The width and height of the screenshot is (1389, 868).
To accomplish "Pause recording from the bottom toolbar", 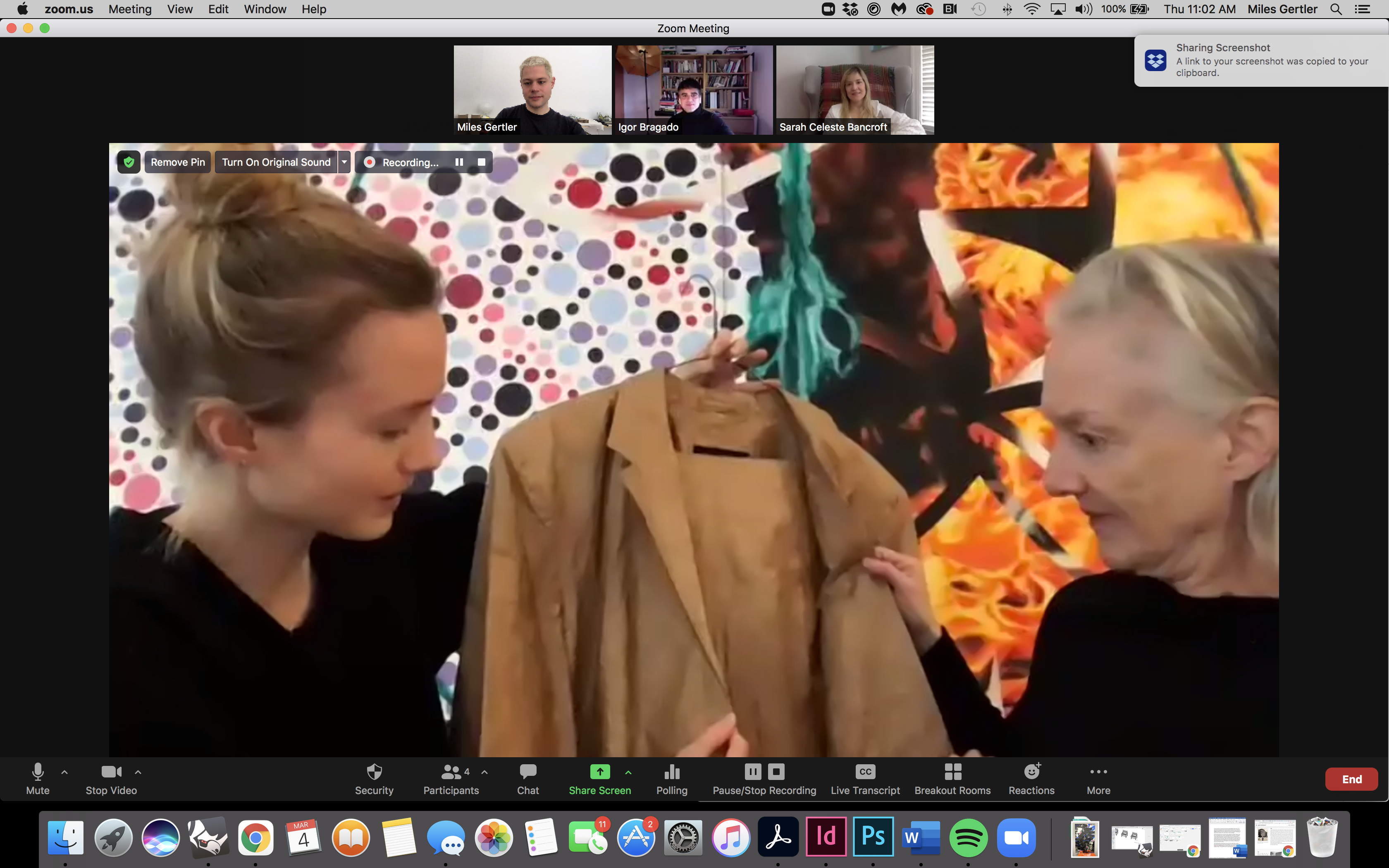I will [x=753, y=772].
